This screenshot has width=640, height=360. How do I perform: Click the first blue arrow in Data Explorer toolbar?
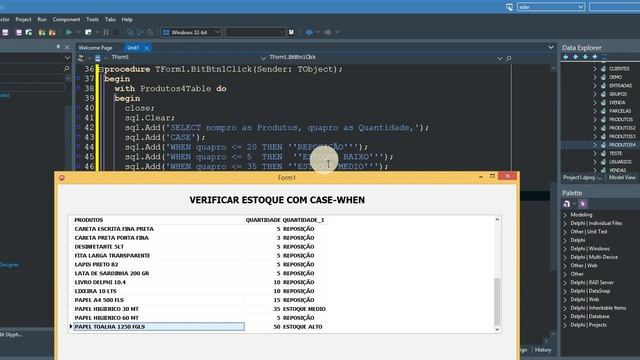(566, 57)
